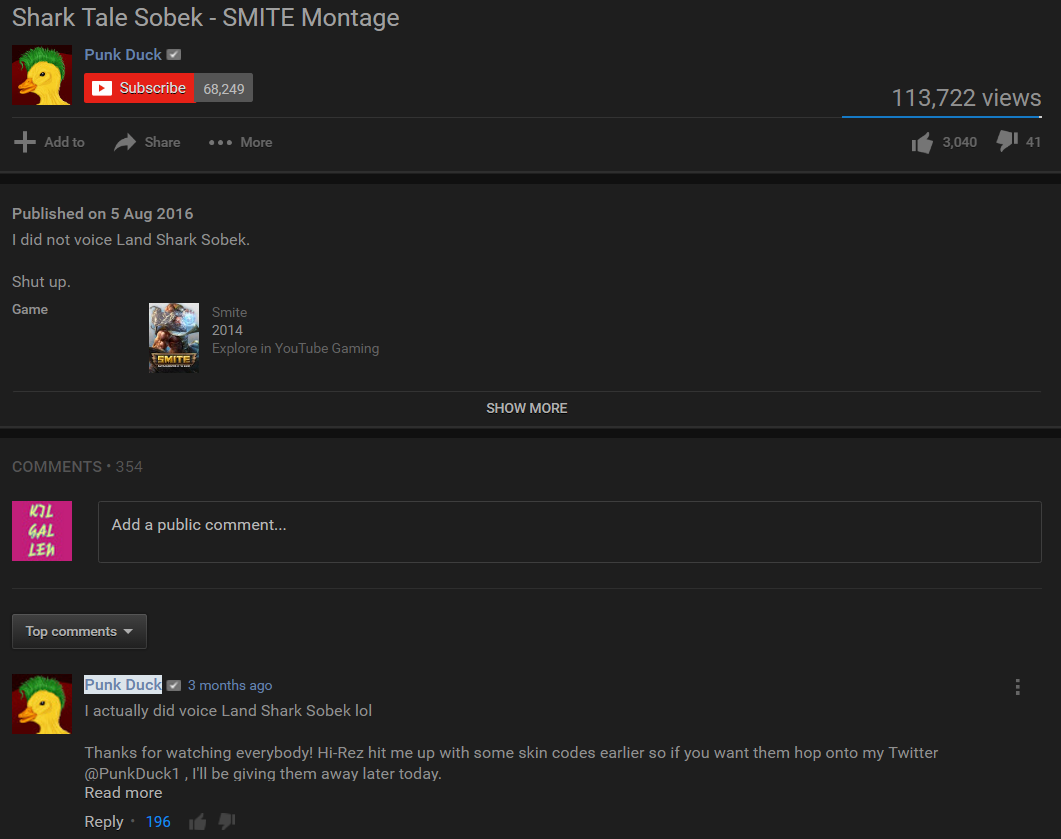Click the verified badge beside the channel name
Screen dimensions: 1061x839
[x=174, y=55]
